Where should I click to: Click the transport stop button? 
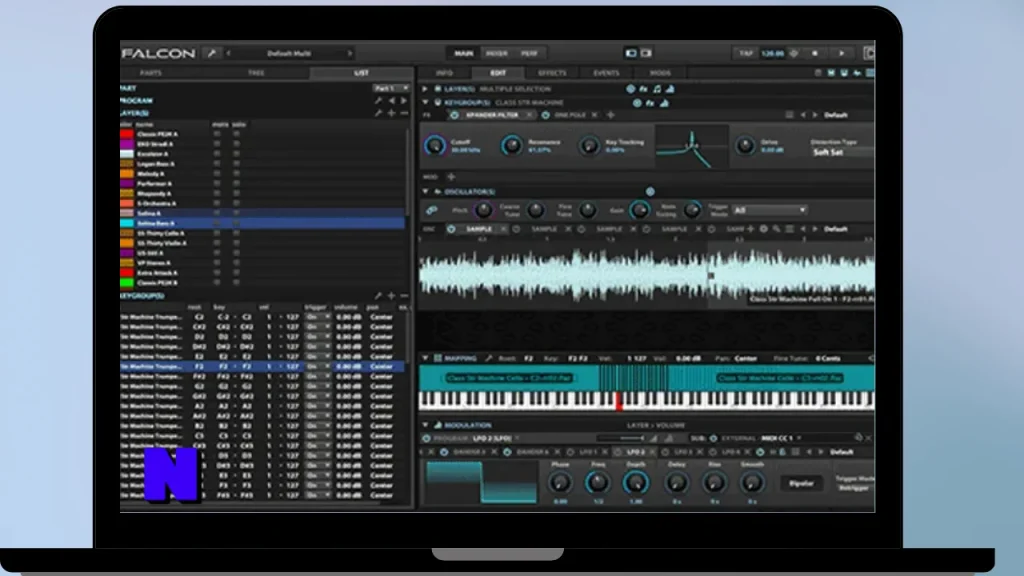[x=815, y=54]
